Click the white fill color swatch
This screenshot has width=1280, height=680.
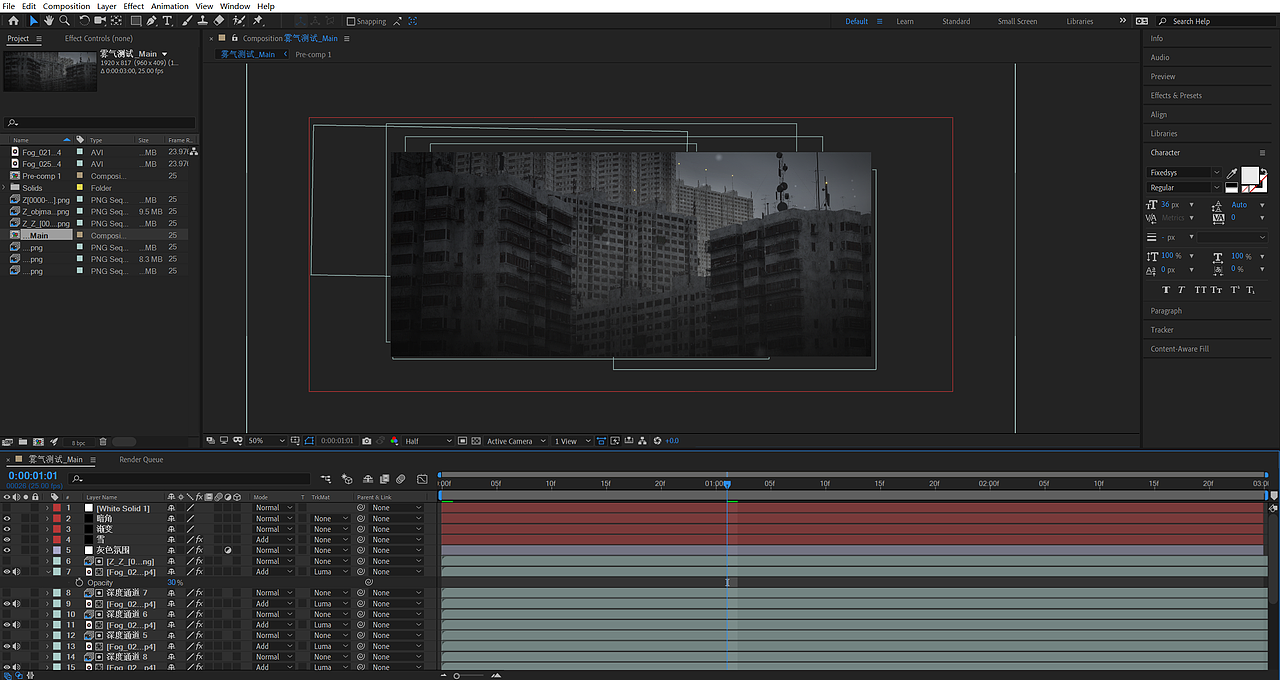pos(1250,175)
